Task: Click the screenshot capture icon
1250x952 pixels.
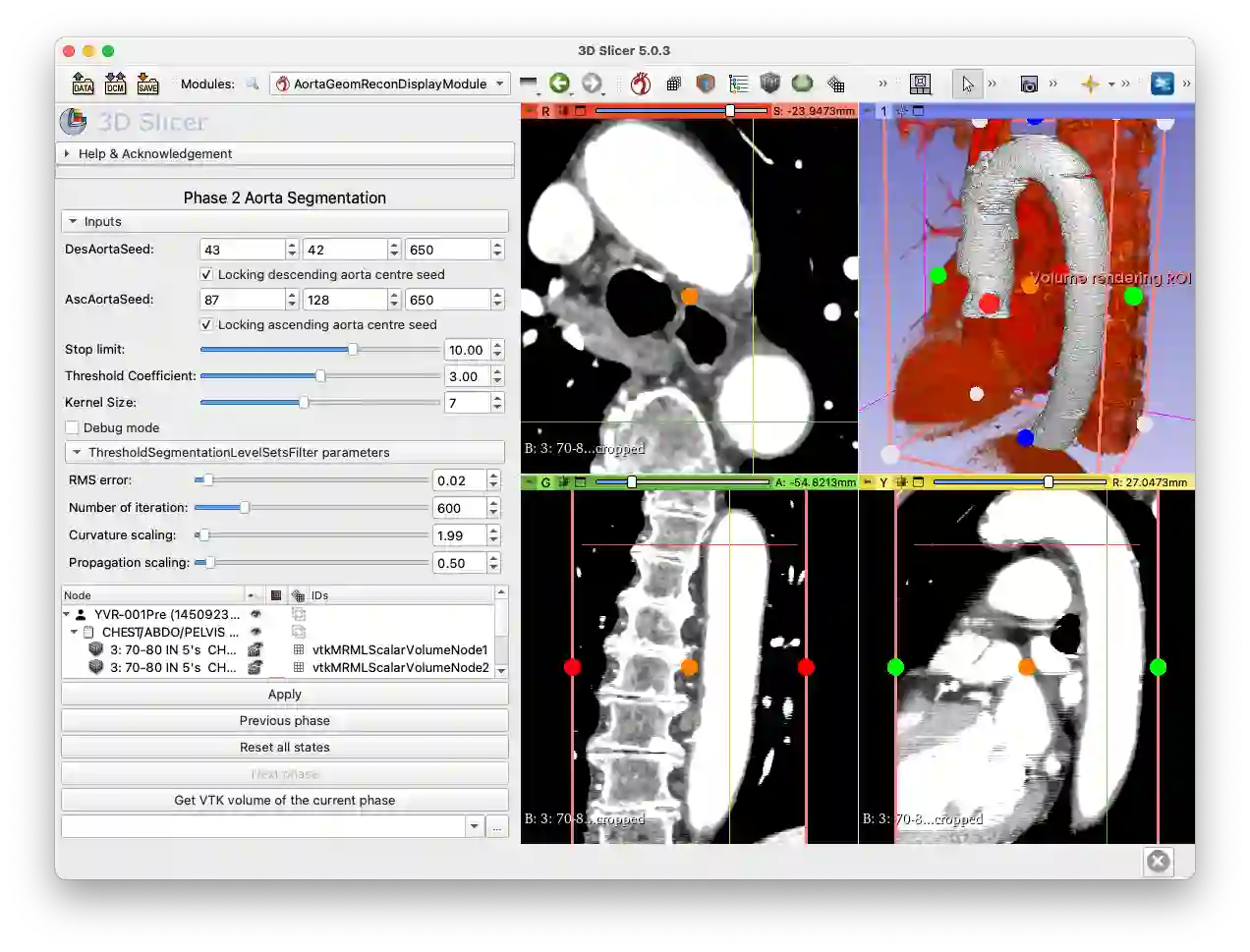Action: tap(1029, 84)
